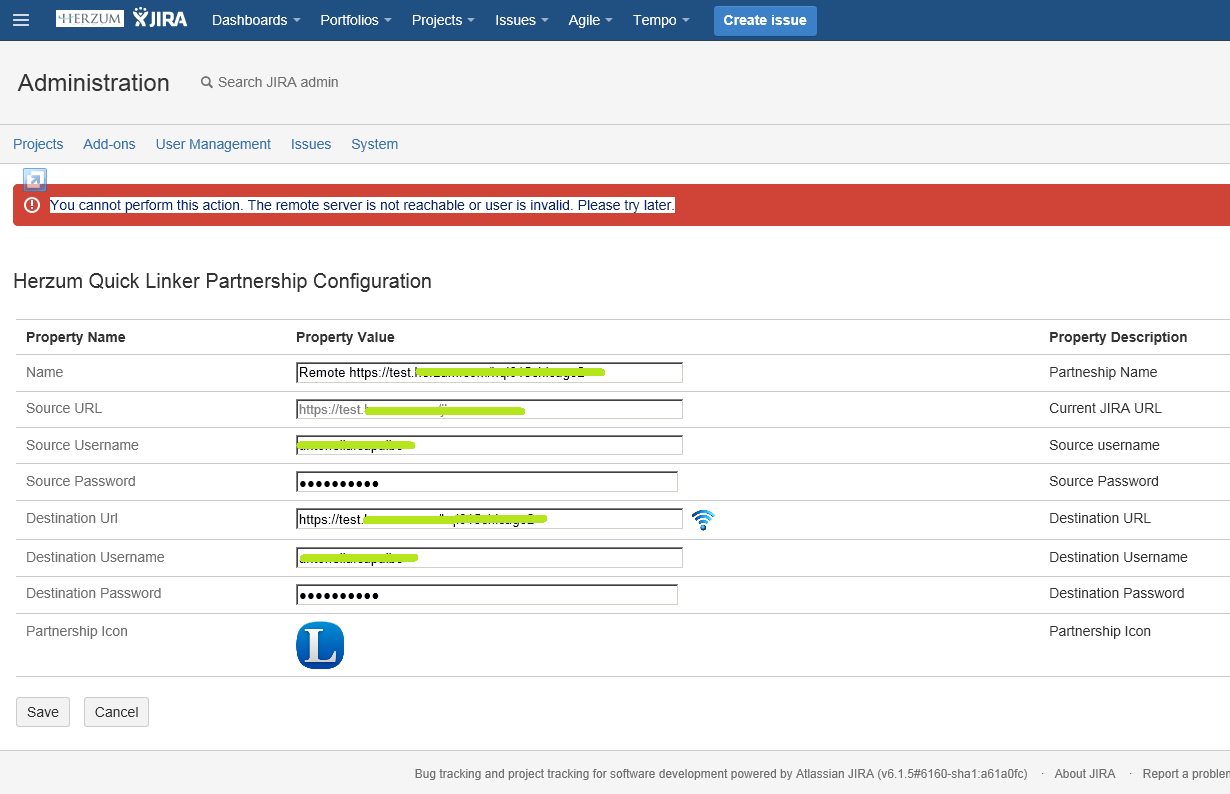The image size is (1230, 794).
Task: Open the User Management tab
Action: pyautogui.click(x=213, y=144)
